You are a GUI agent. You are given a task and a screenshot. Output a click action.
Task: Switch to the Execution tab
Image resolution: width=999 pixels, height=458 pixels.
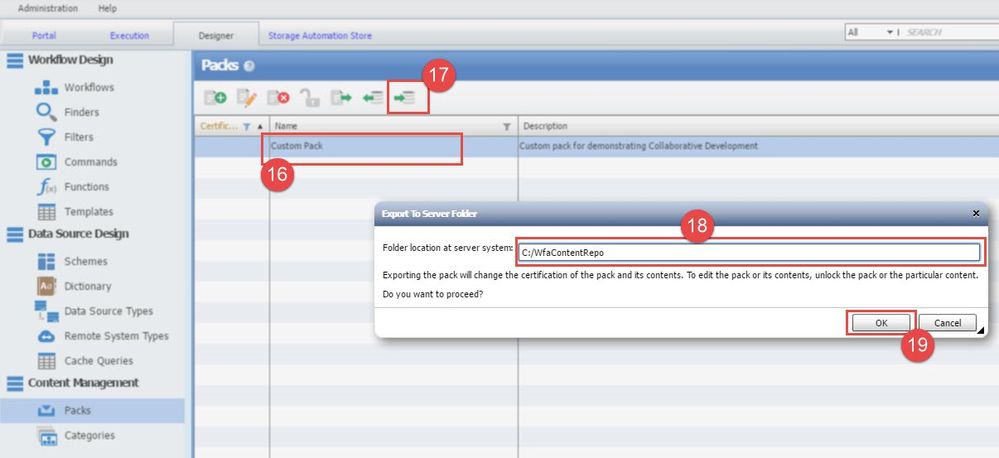[129, 36]
